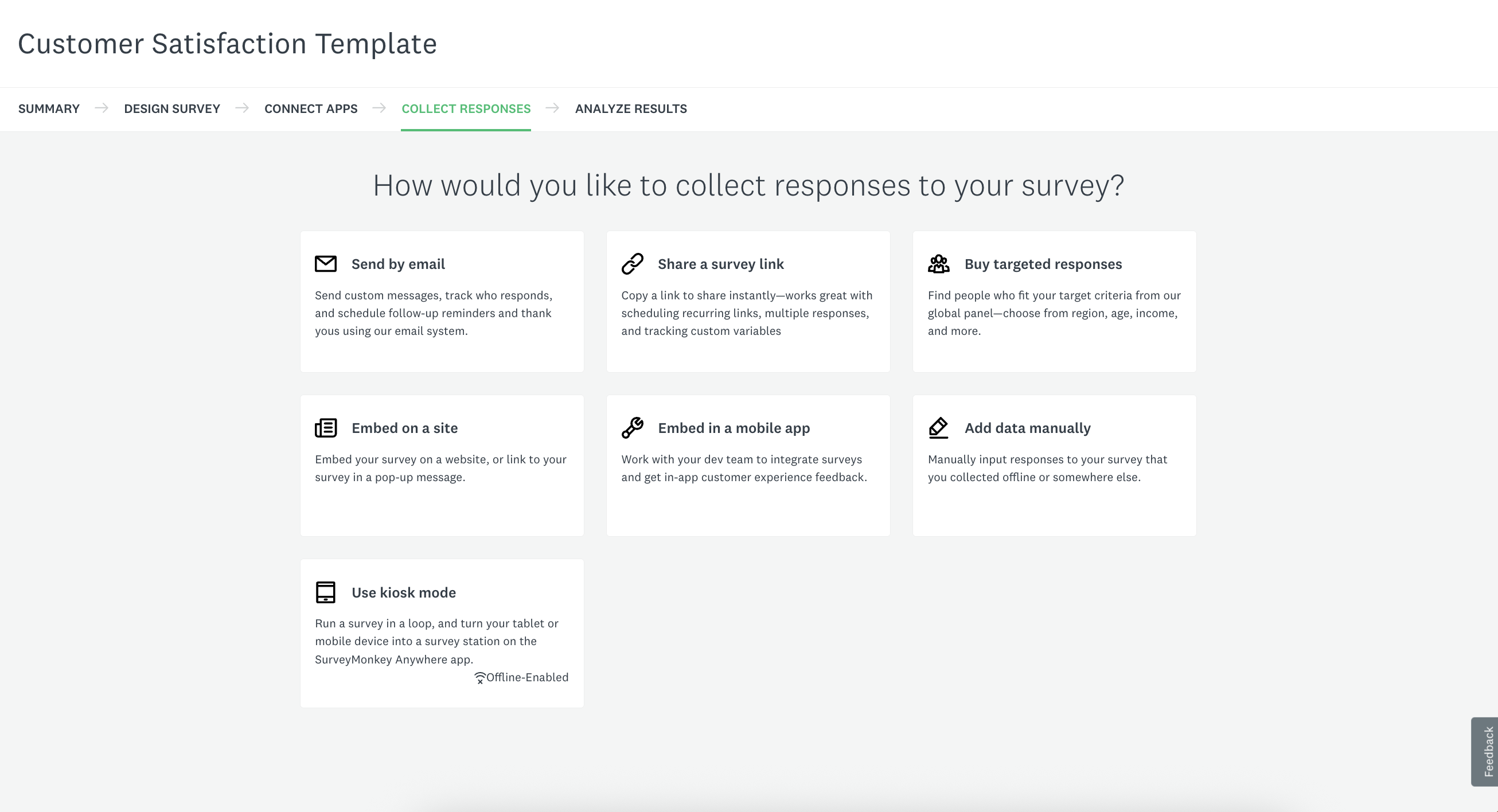Click the newspaper icon for Embed on a site

point(326,428)
